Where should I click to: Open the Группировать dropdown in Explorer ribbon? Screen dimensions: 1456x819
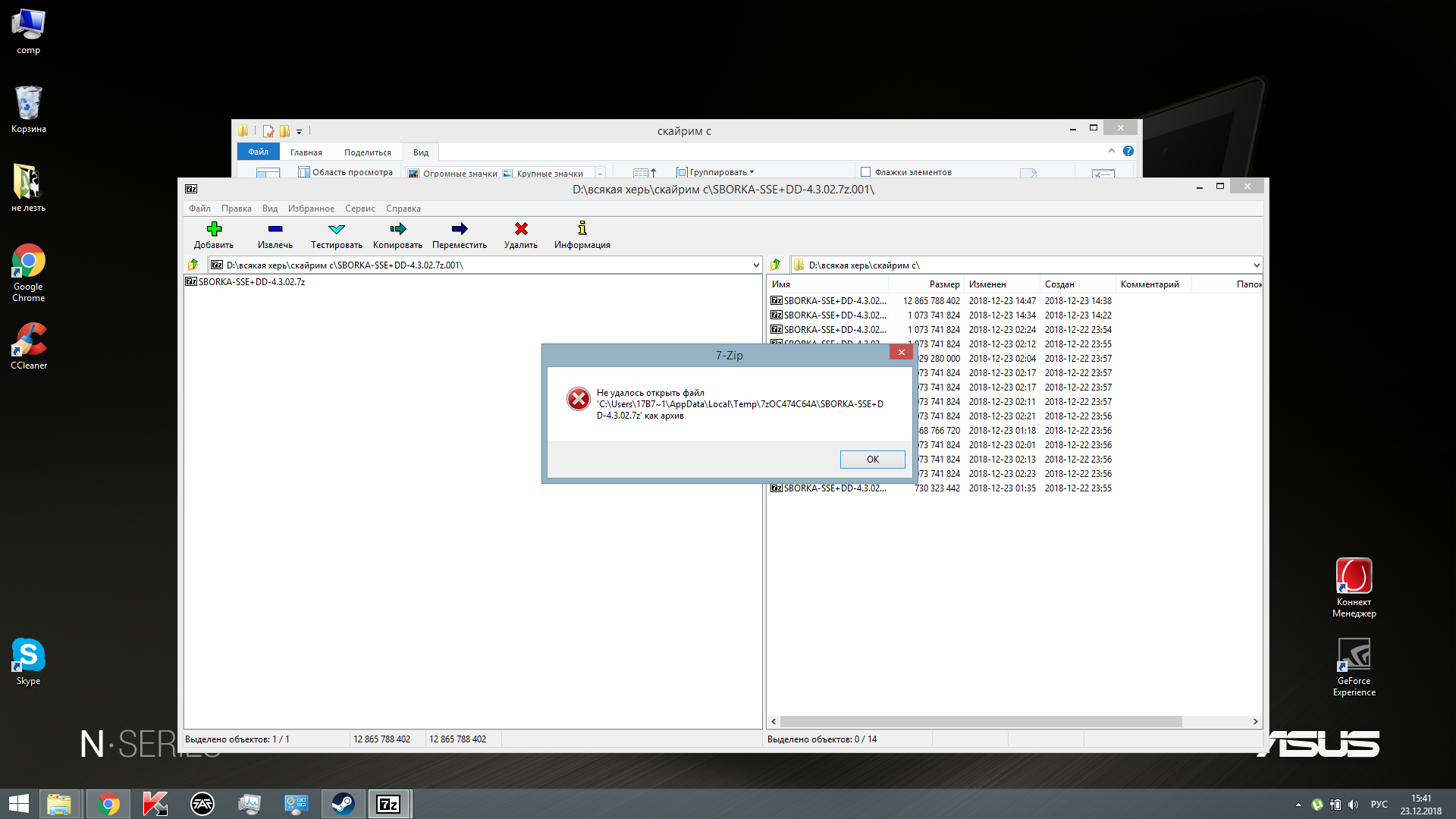pyautogui.click(x=717, y=172)
